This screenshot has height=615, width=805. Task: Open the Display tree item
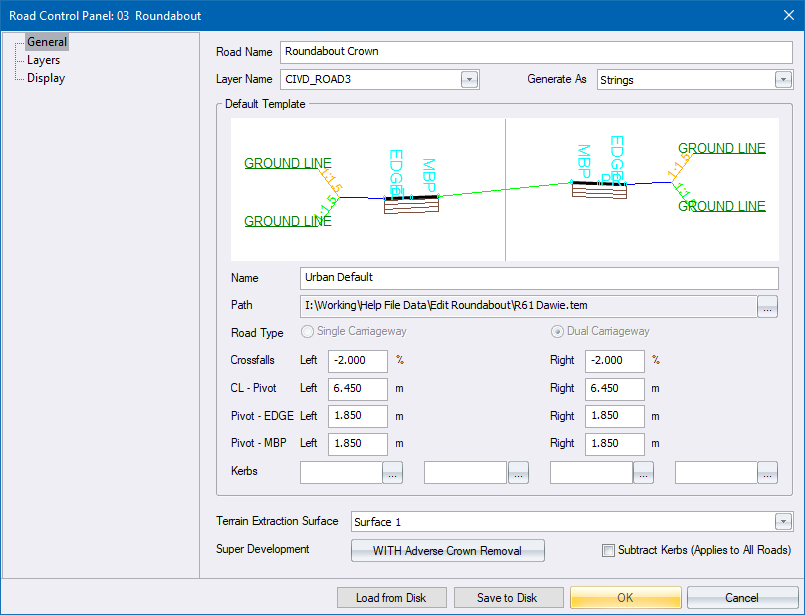coord(46,78)
